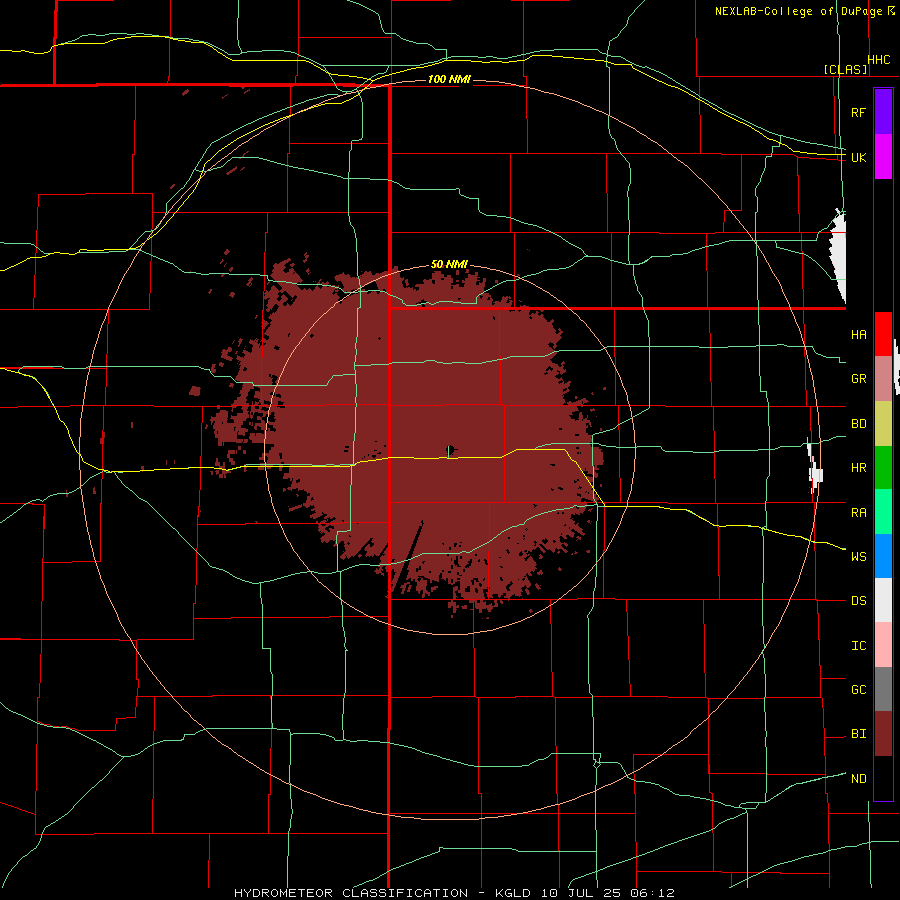Click the DS white legend color swatch
Screen dimensions: 900x900
pos(883,600)
